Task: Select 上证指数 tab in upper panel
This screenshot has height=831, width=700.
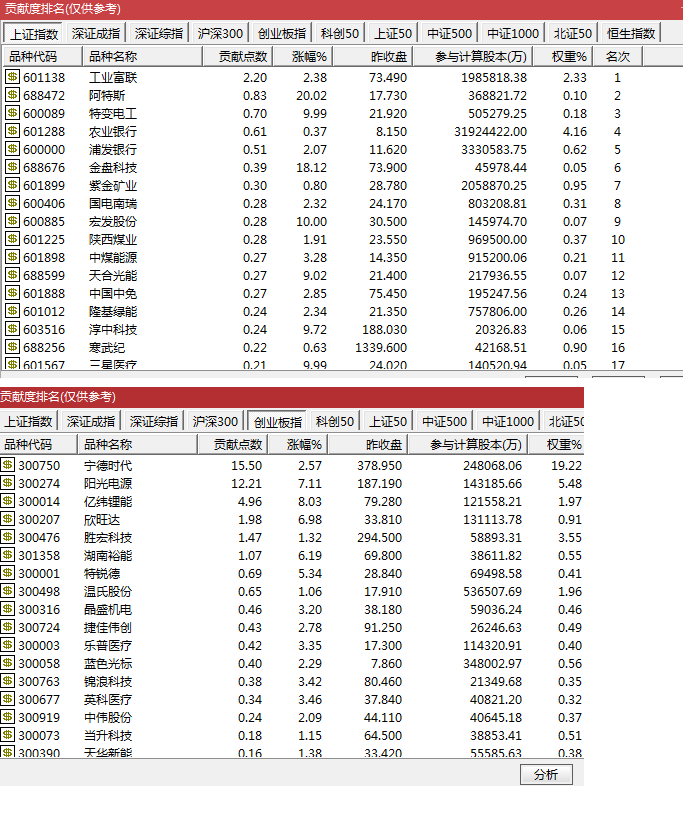Action: coord(33,33)
